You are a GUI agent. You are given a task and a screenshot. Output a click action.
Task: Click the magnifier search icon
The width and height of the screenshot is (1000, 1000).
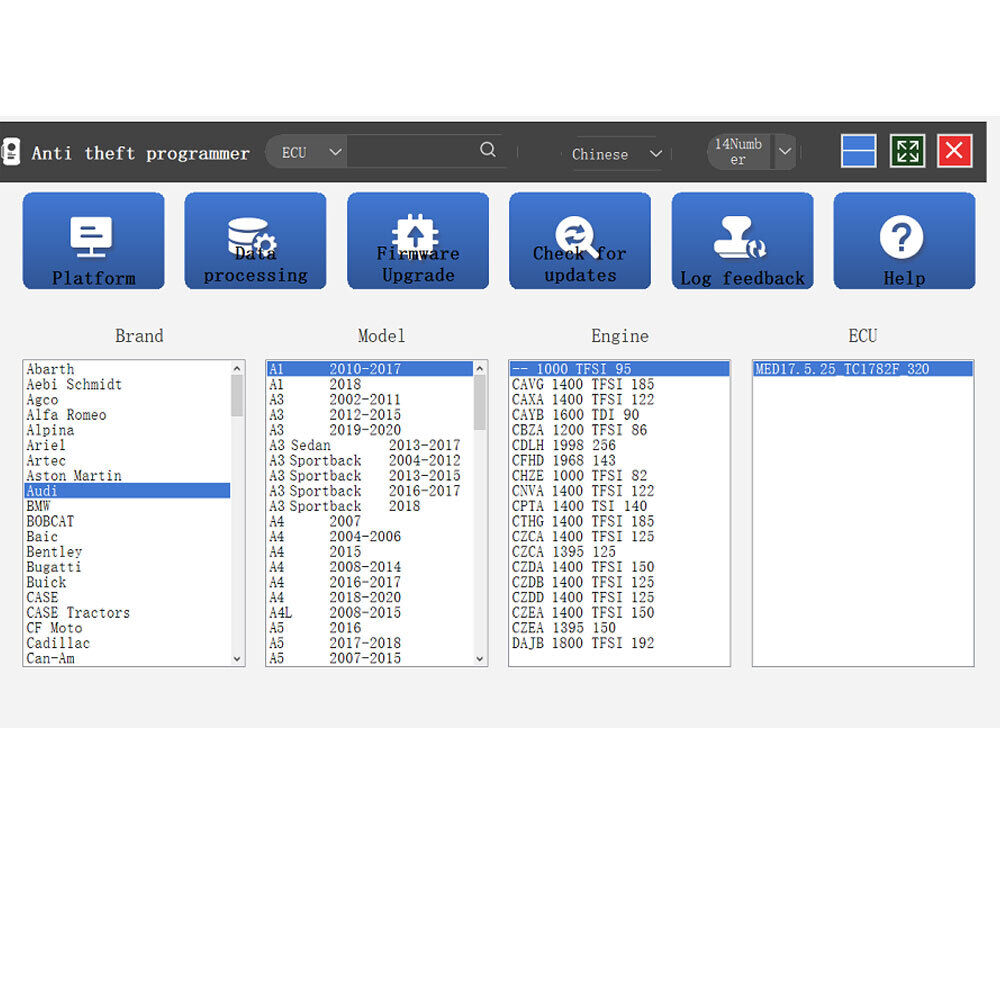point(487,150)
